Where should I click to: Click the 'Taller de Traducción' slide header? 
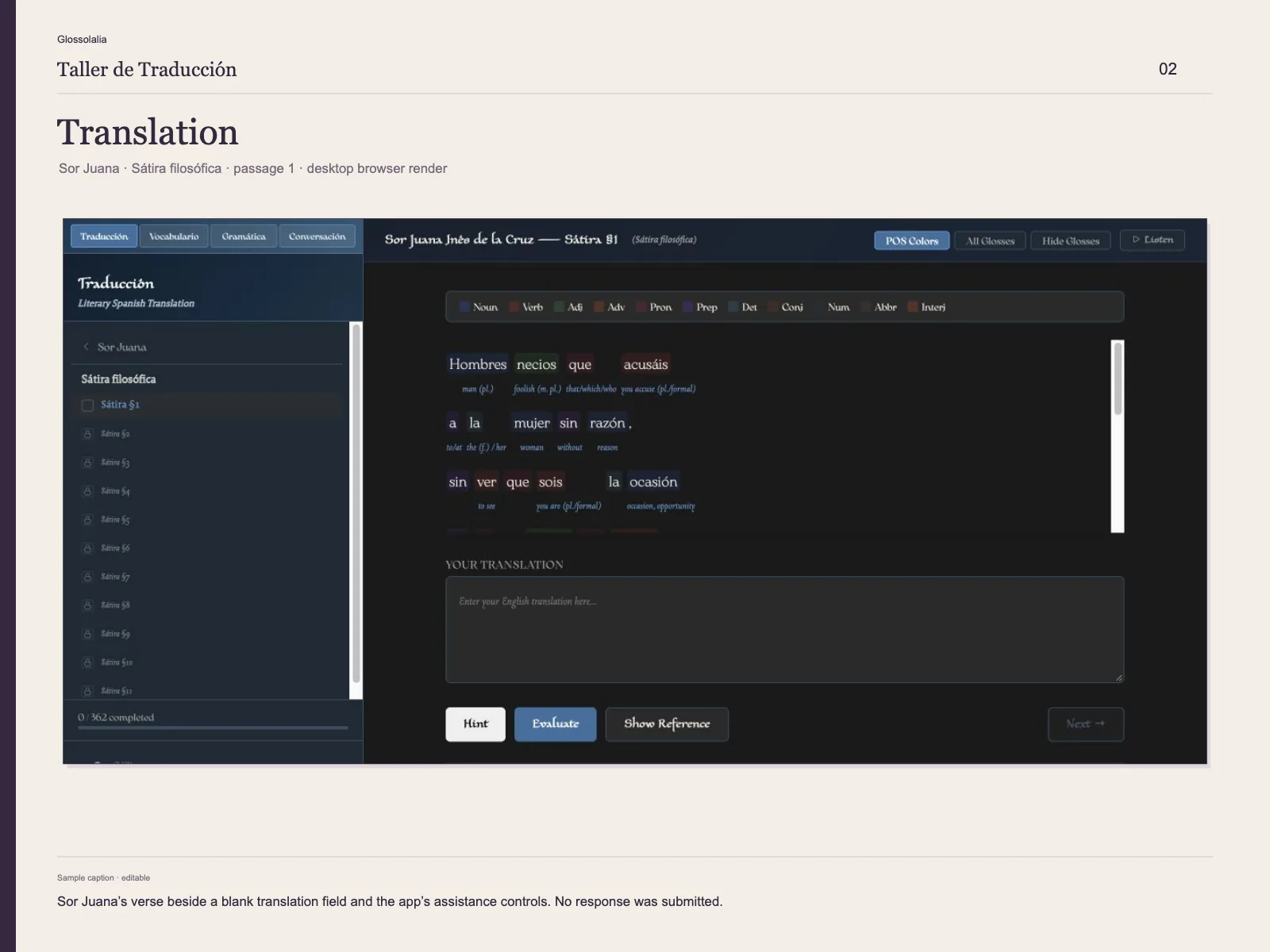(x=147, y=70)
